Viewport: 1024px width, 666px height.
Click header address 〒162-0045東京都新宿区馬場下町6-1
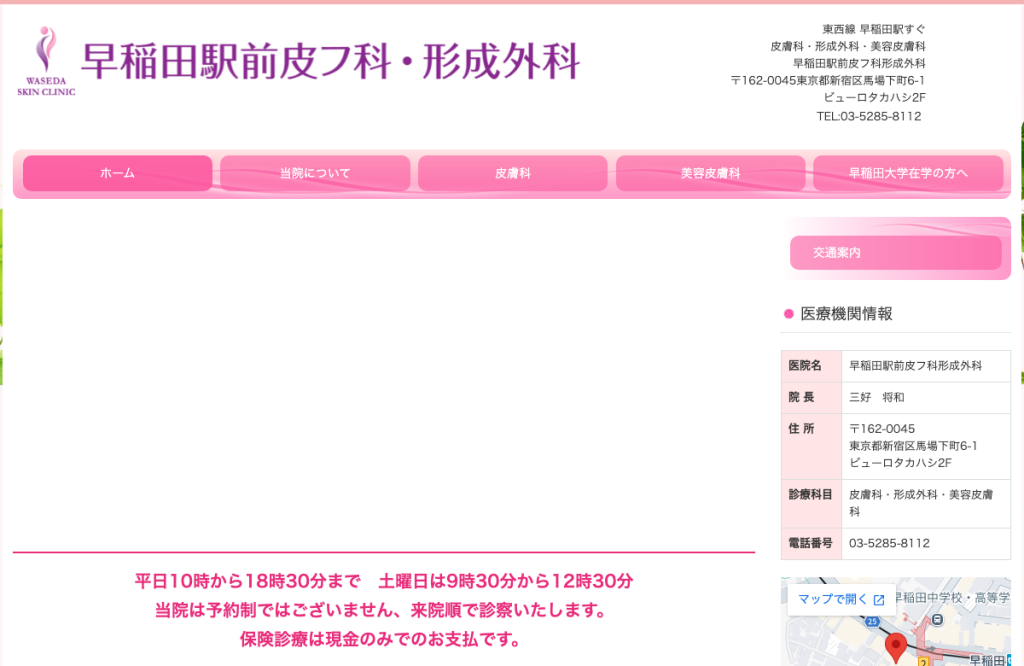827,80
